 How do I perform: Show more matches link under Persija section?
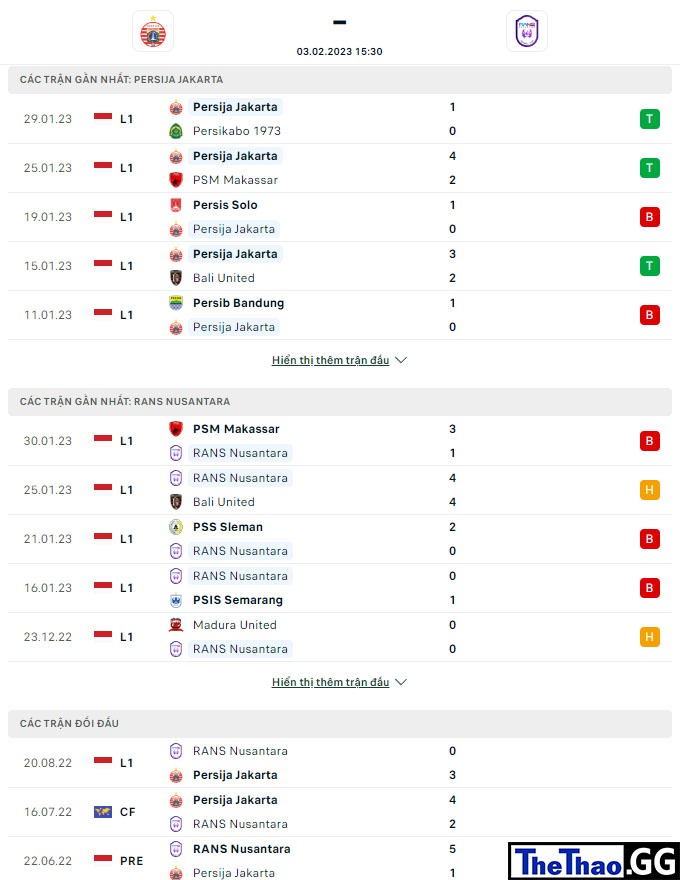click(x=330, y=360)
